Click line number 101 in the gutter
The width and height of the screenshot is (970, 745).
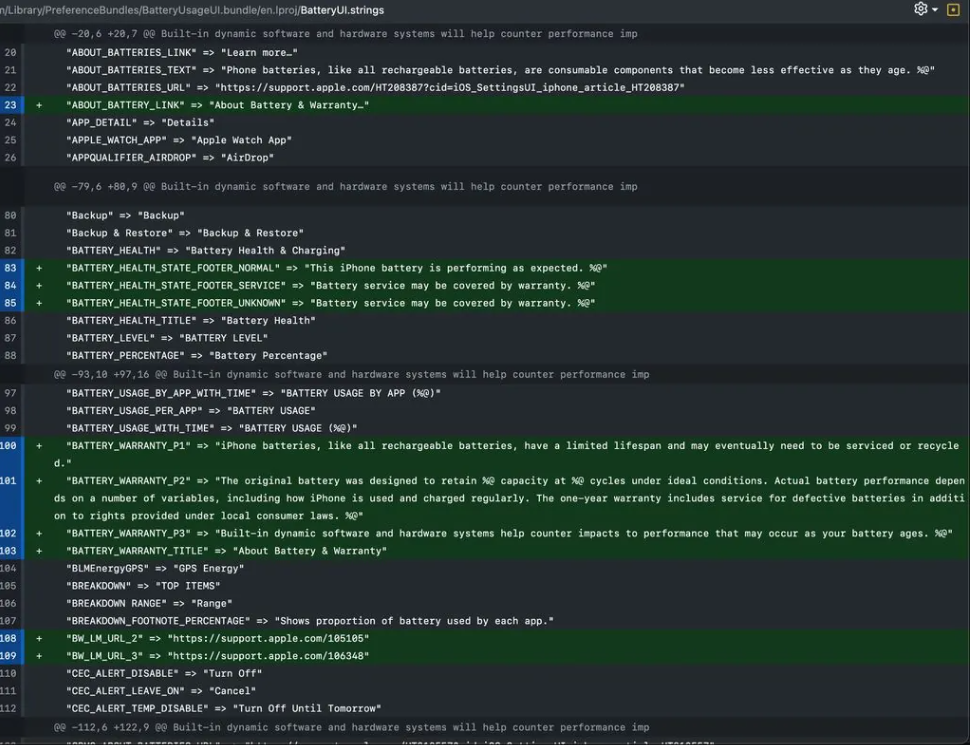[x=10, y=481]
